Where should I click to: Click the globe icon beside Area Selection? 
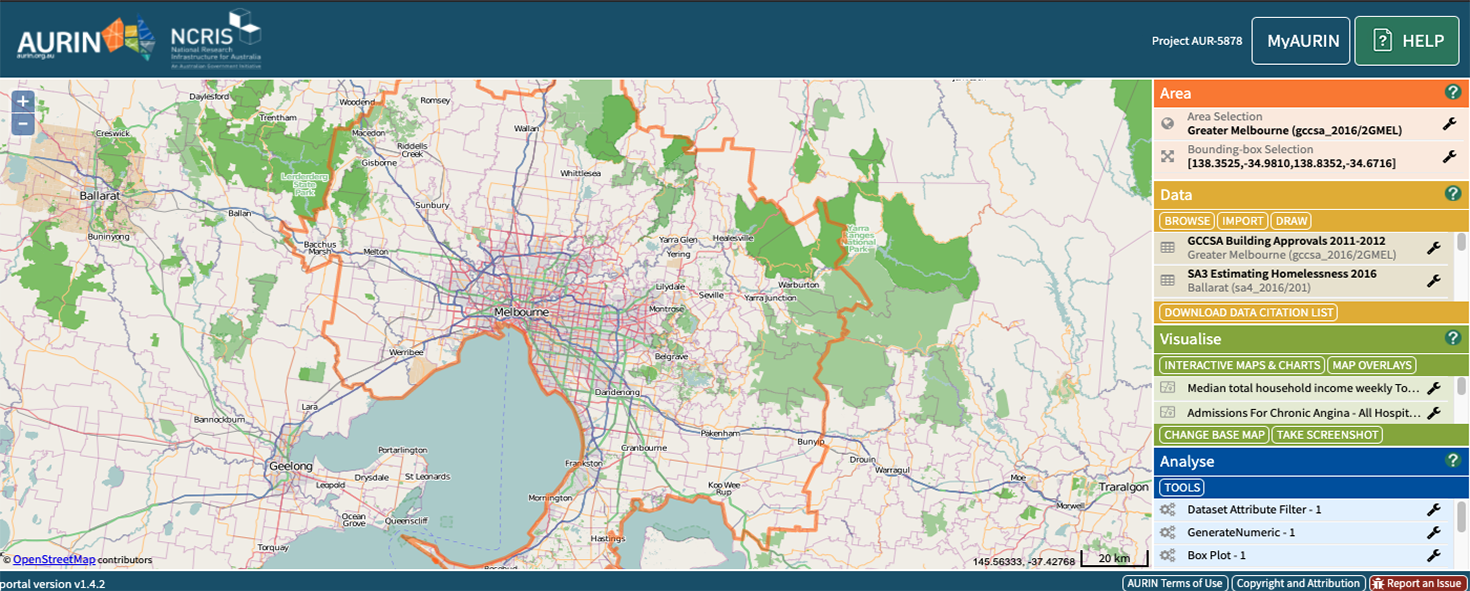pos(1167,124)
